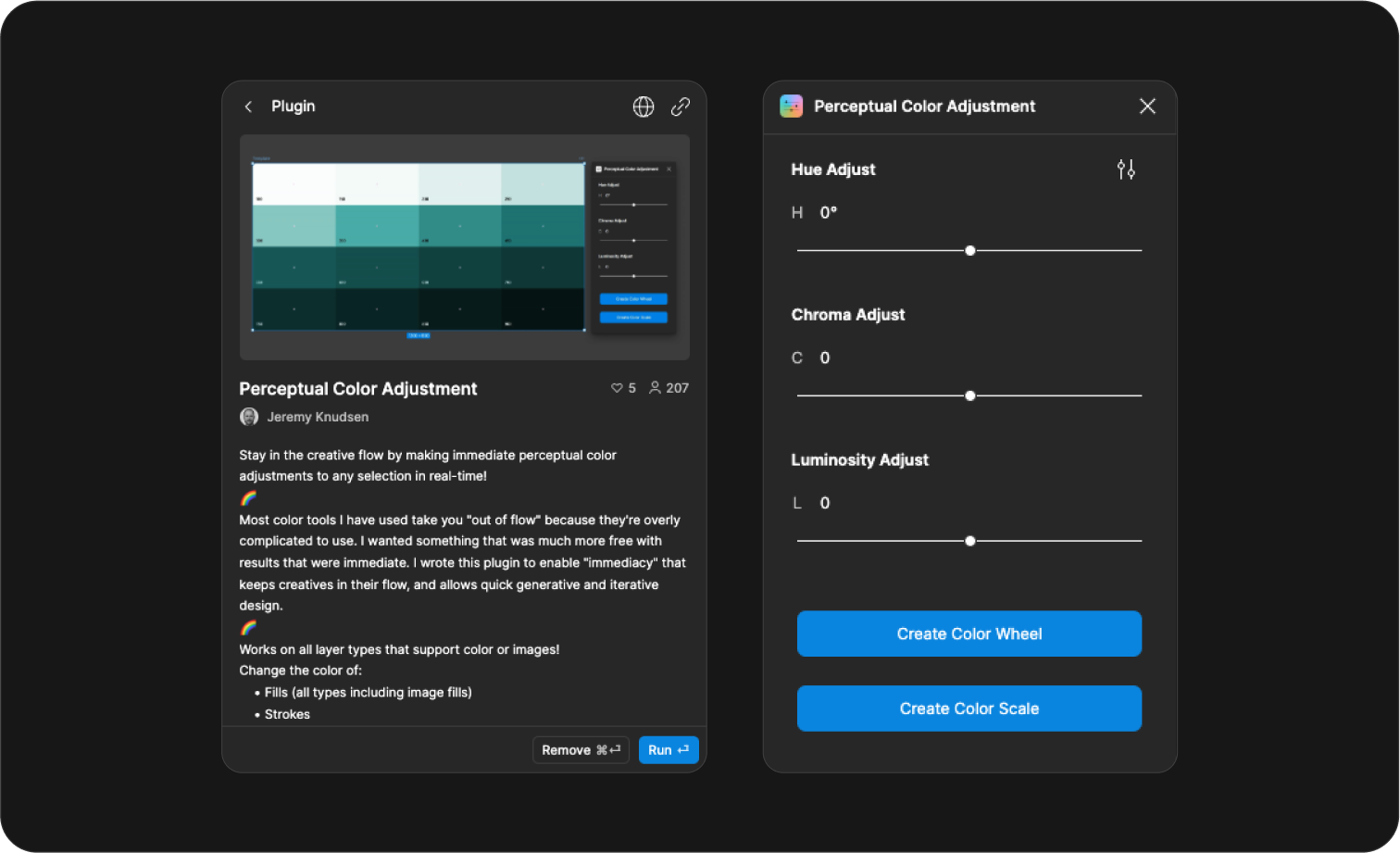Close the Perceptual Color Adjustment panel
The width and height of the screenshot is (1400, 853).
click(x=1147, y=107)
